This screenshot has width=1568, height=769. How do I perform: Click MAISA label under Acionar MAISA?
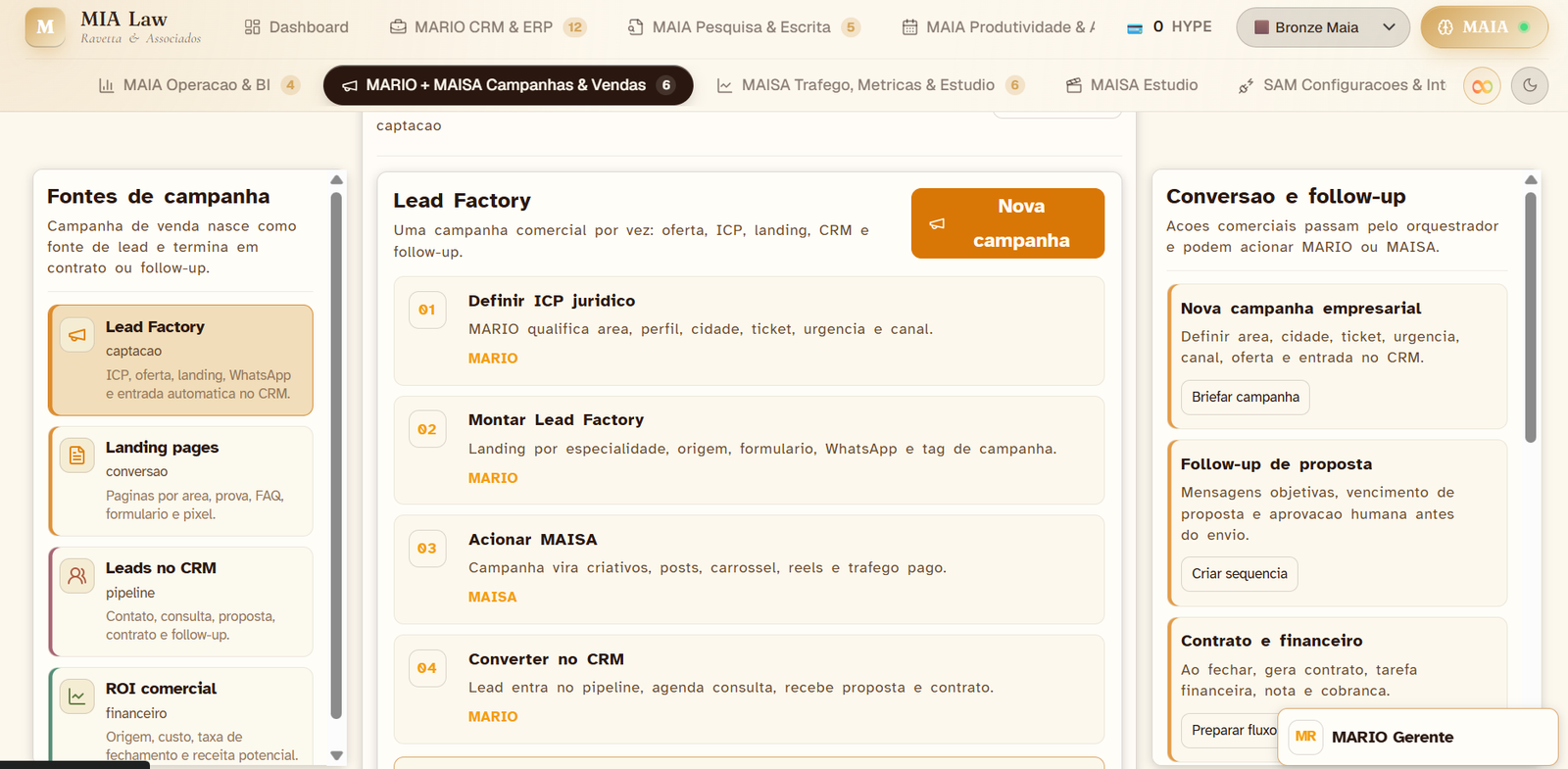point(492,597)
